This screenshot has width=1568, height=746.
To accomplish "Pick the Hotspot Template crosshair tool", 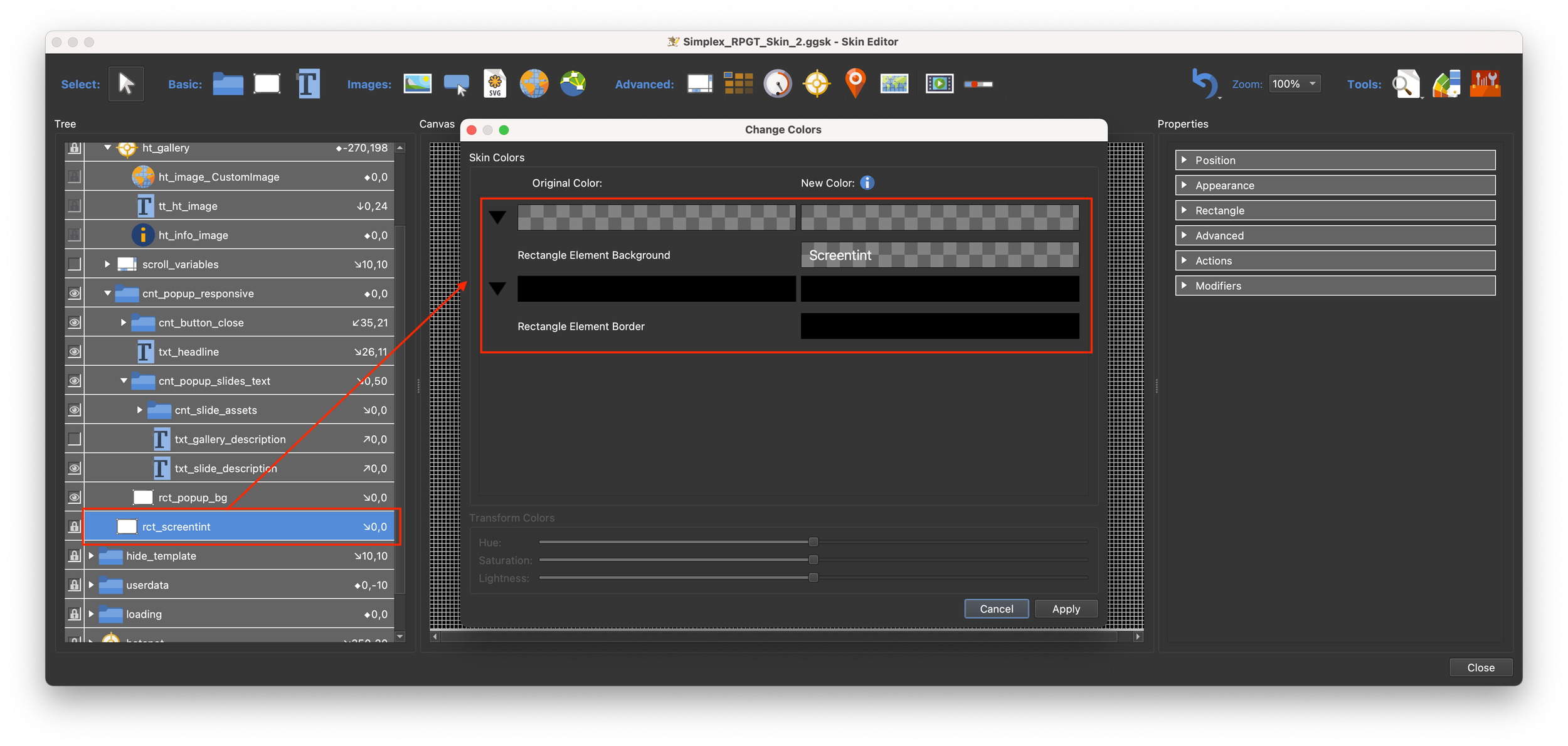I will click(817, 83).
